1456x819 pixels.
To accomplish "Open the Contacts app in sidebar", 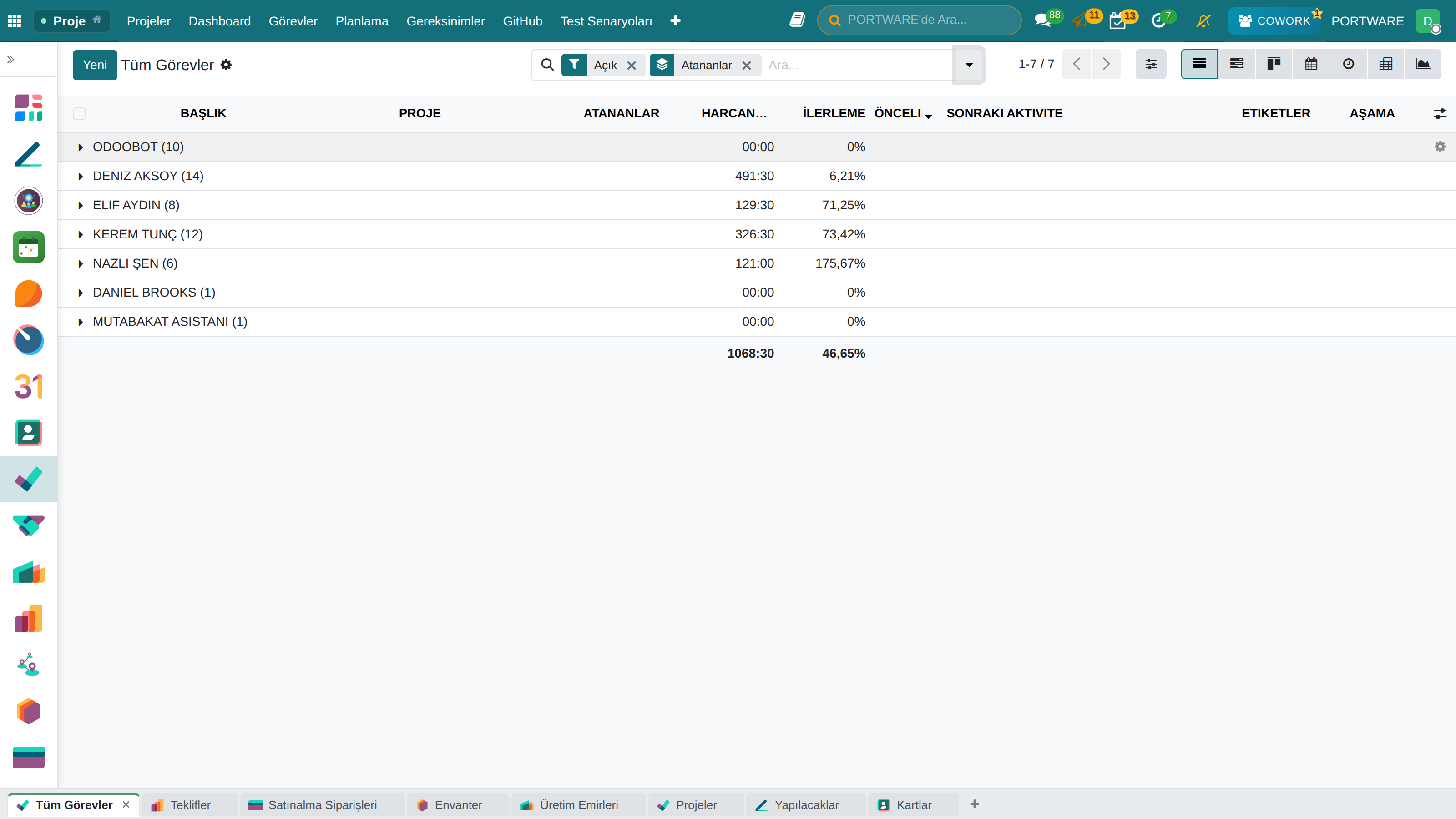I will [28, 433].
